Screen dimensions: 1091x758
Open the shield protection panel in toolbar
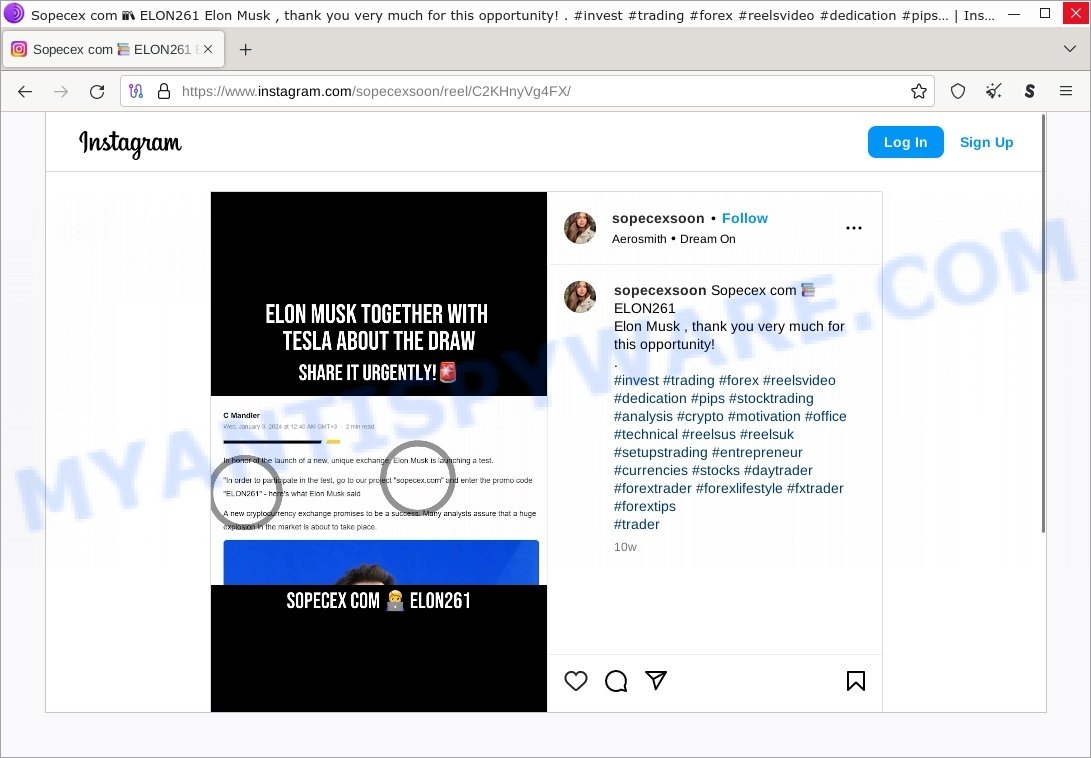(x=958, y=91)
